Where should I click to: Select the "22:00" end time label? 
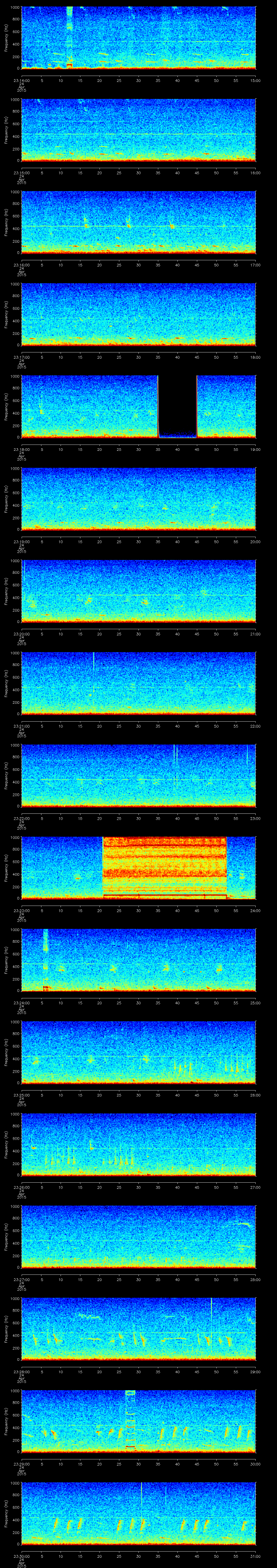pos(255,726)
